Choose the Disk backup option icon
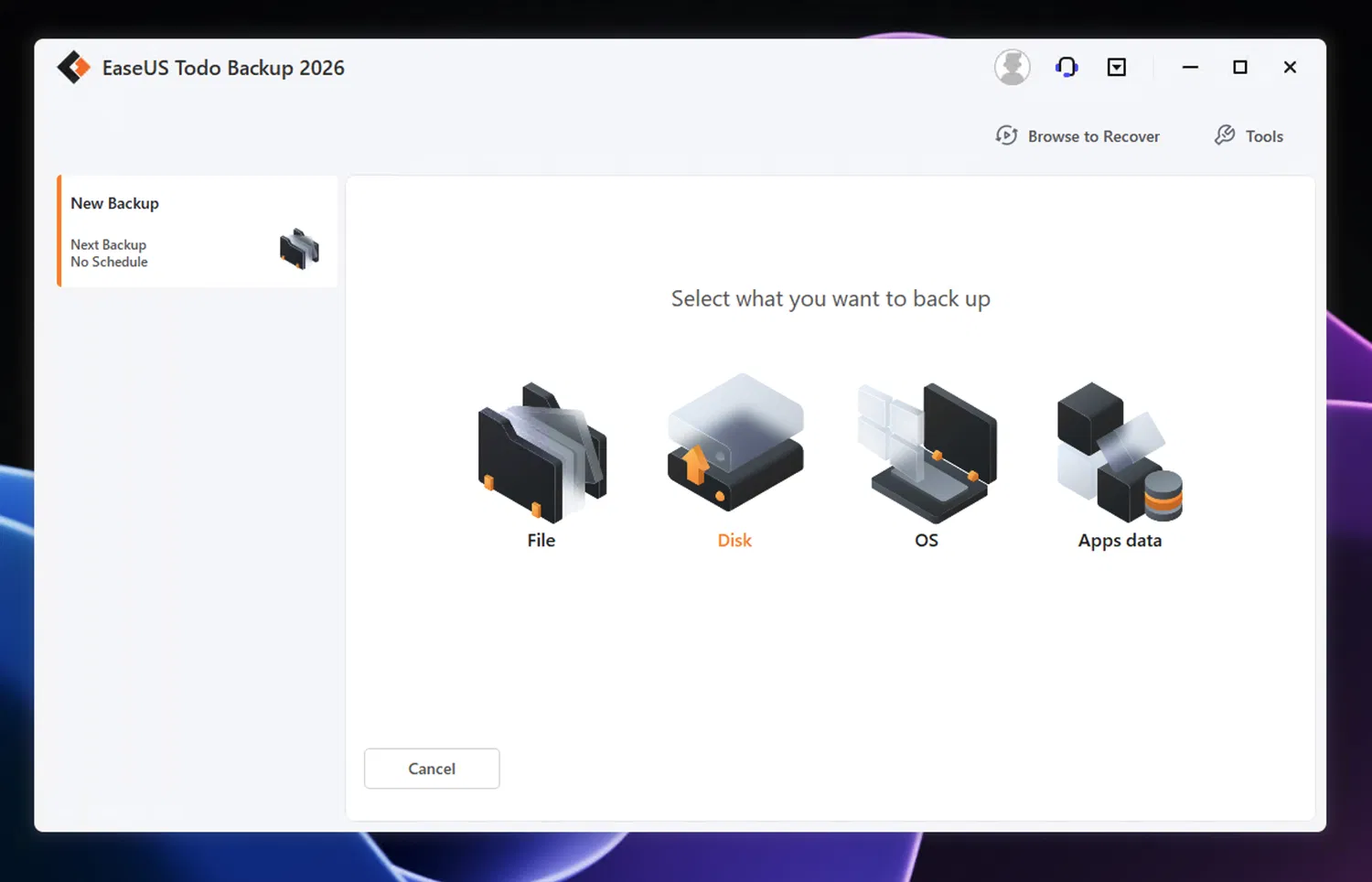This screenshot has width=1372, height=882. 735,443
